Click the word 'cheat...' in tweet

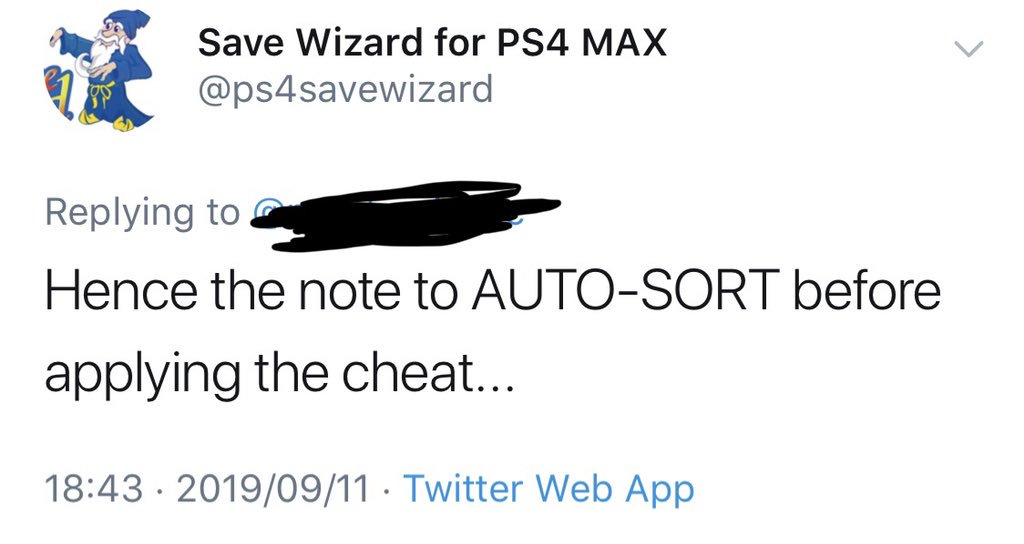click(429, 374)
